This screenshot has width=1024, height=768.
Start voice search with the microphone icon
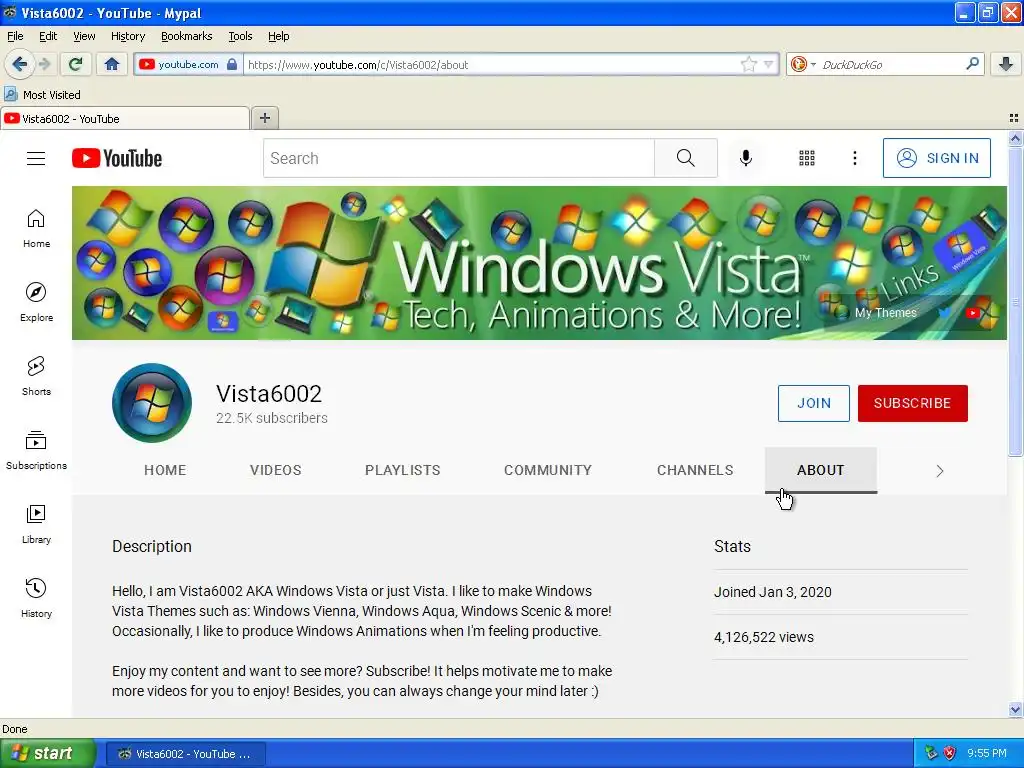[x=746, y=158]
